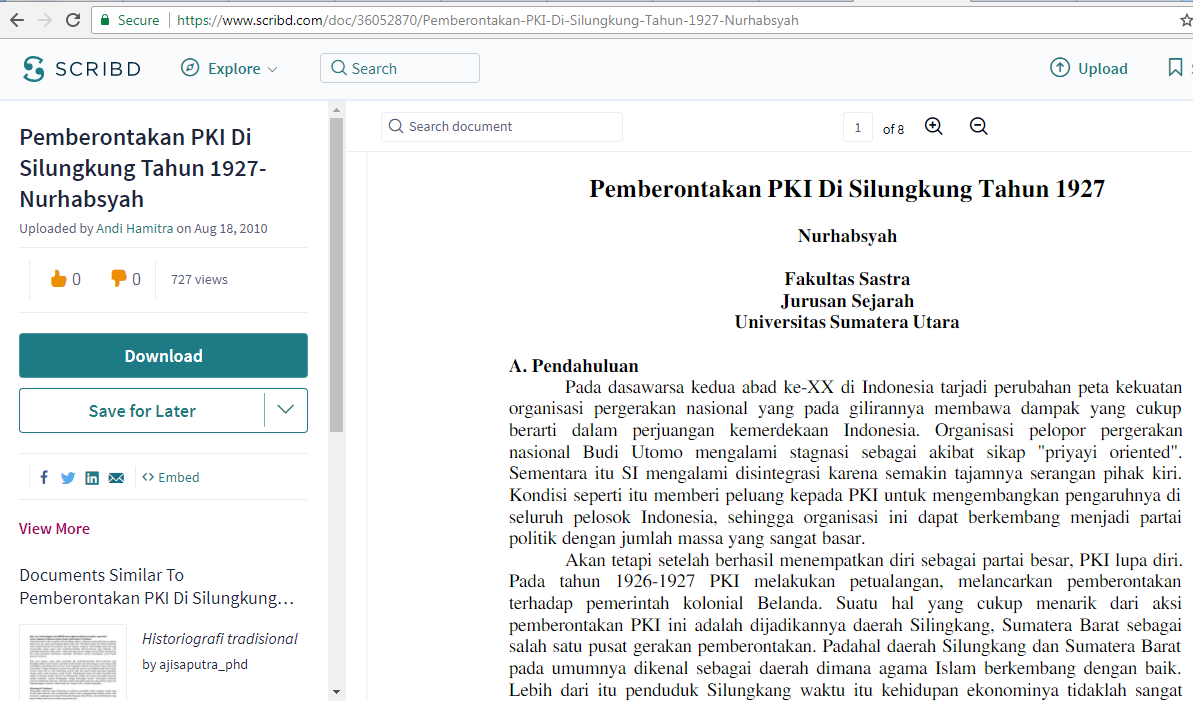Open the Upload page
1193x701 pixels.
click(1089, 69)
